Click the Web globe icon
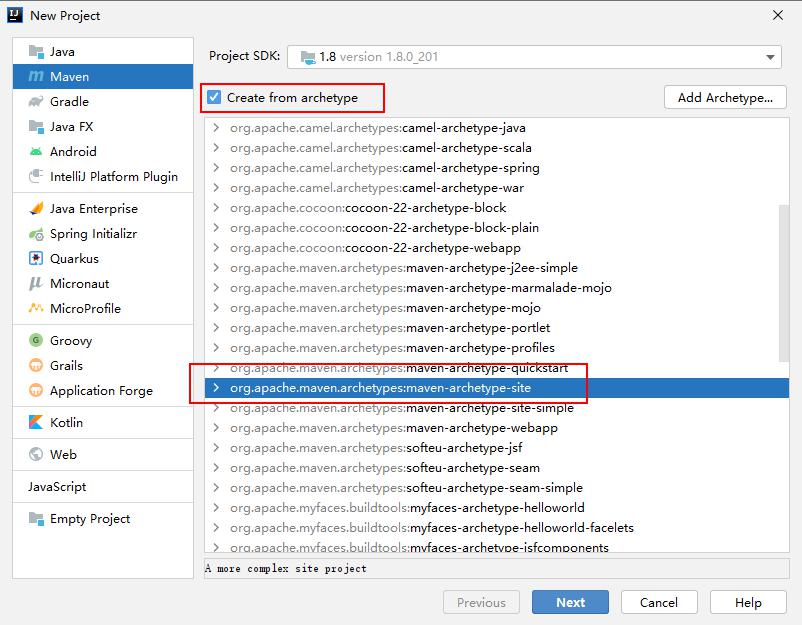 [36, 454]
